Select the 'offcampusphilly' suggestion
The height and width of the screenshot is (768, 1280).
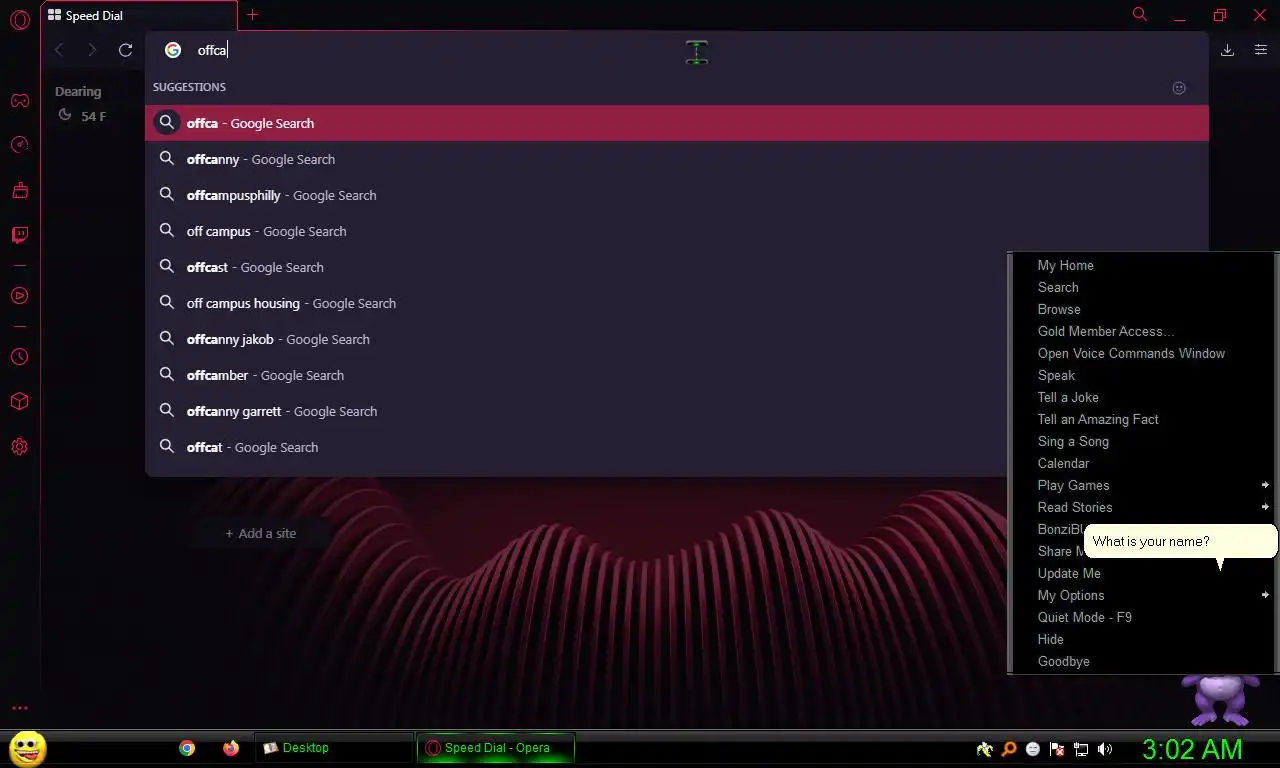pos(677,195)
